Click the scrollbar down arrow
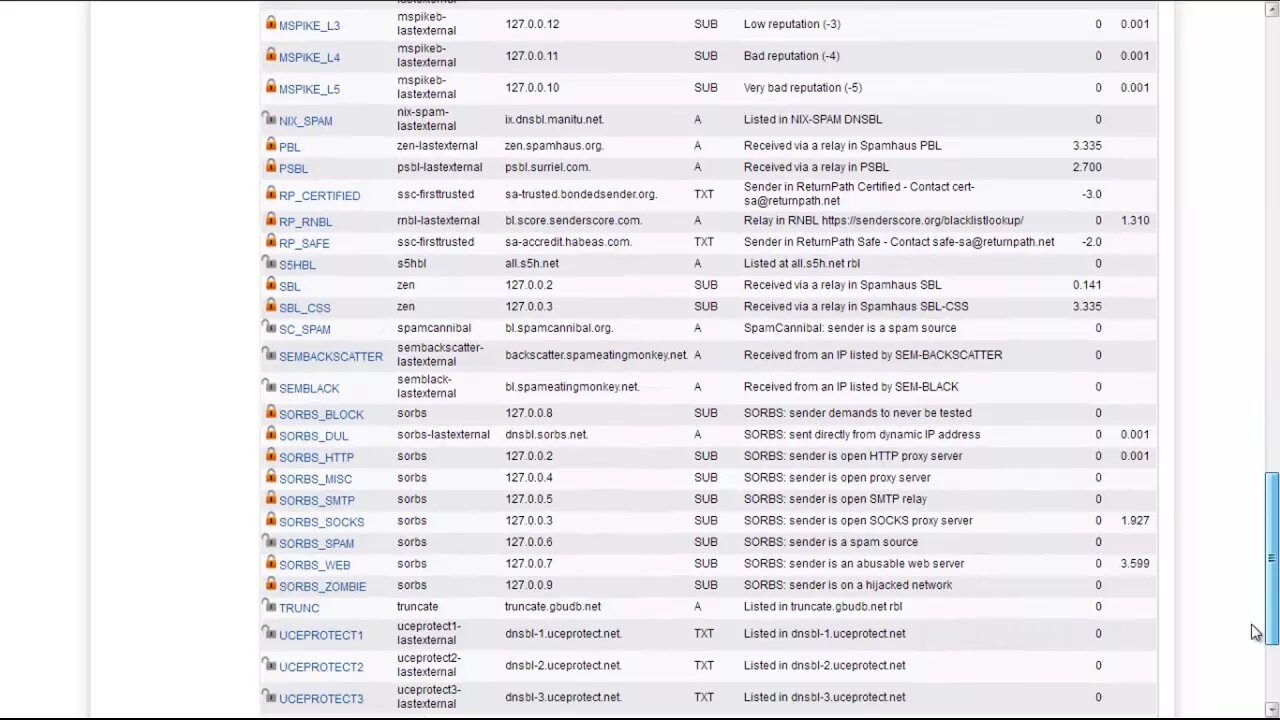 [1272, 710]
